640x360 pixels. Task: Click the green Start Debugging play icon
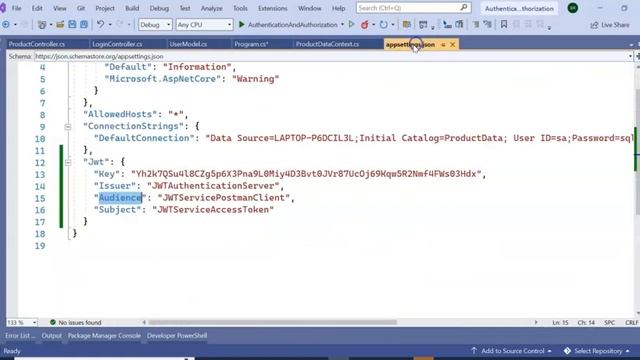coord(242,24)
